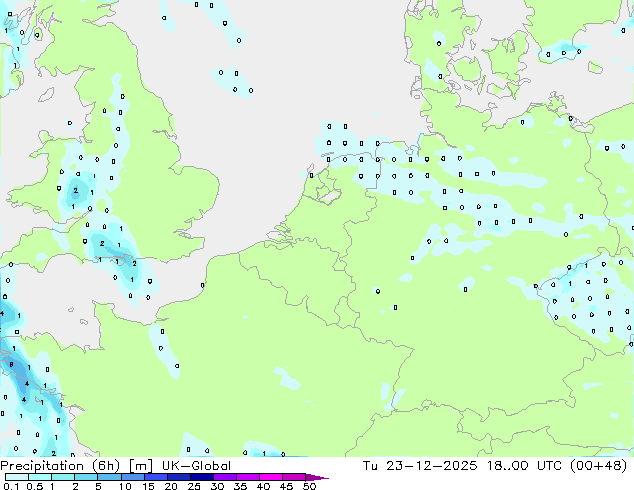The width and height of the screenshot is (634, 490).
Task: Click the '(00+48)' forecast offset text
Action: [x=599, y=466]
